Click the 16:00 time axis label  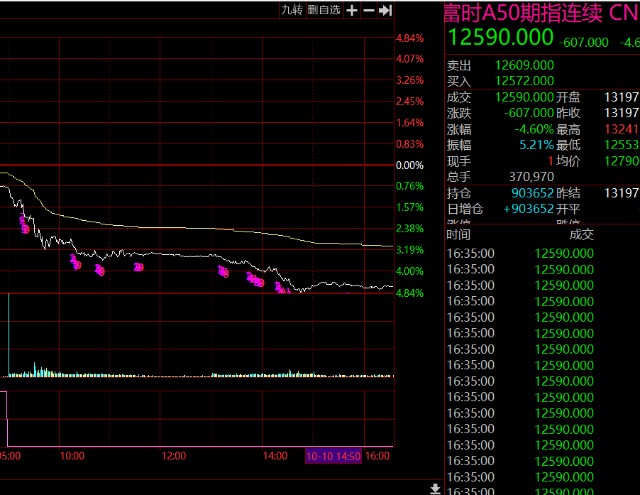click(377, 456)
